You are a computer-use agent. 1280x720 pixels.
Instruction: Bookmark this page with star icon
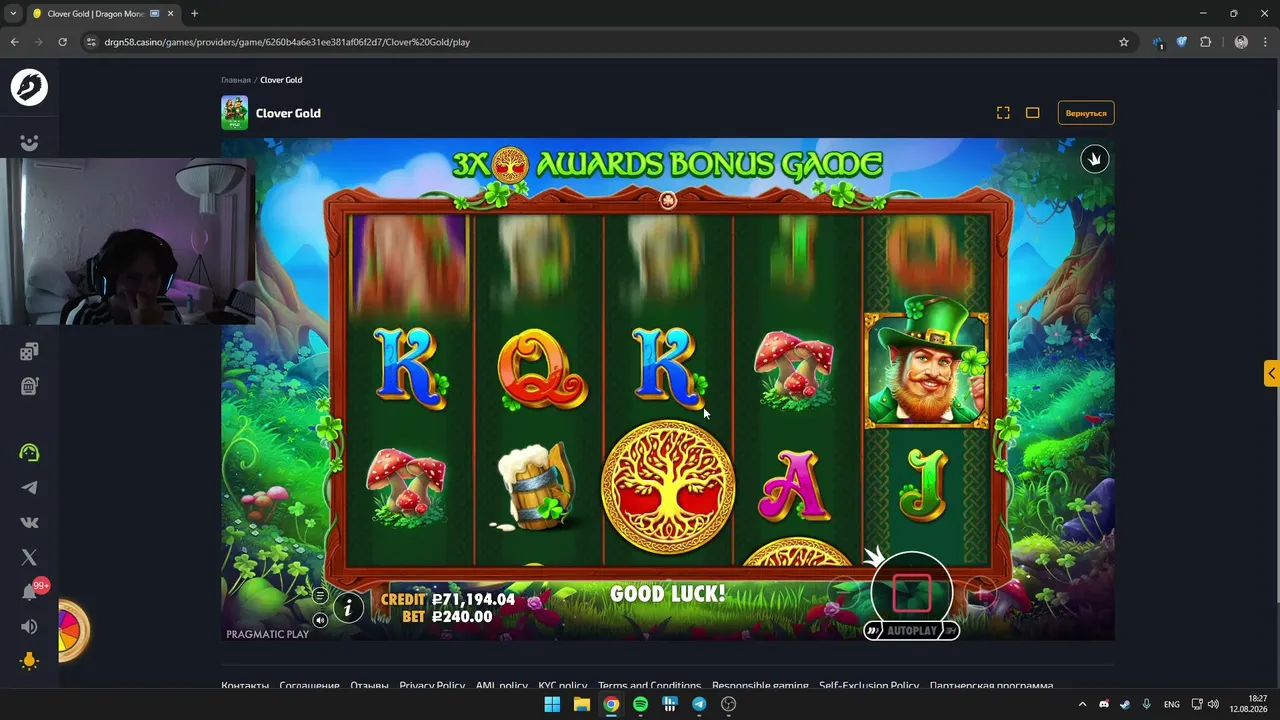[x=1124, y=42]
